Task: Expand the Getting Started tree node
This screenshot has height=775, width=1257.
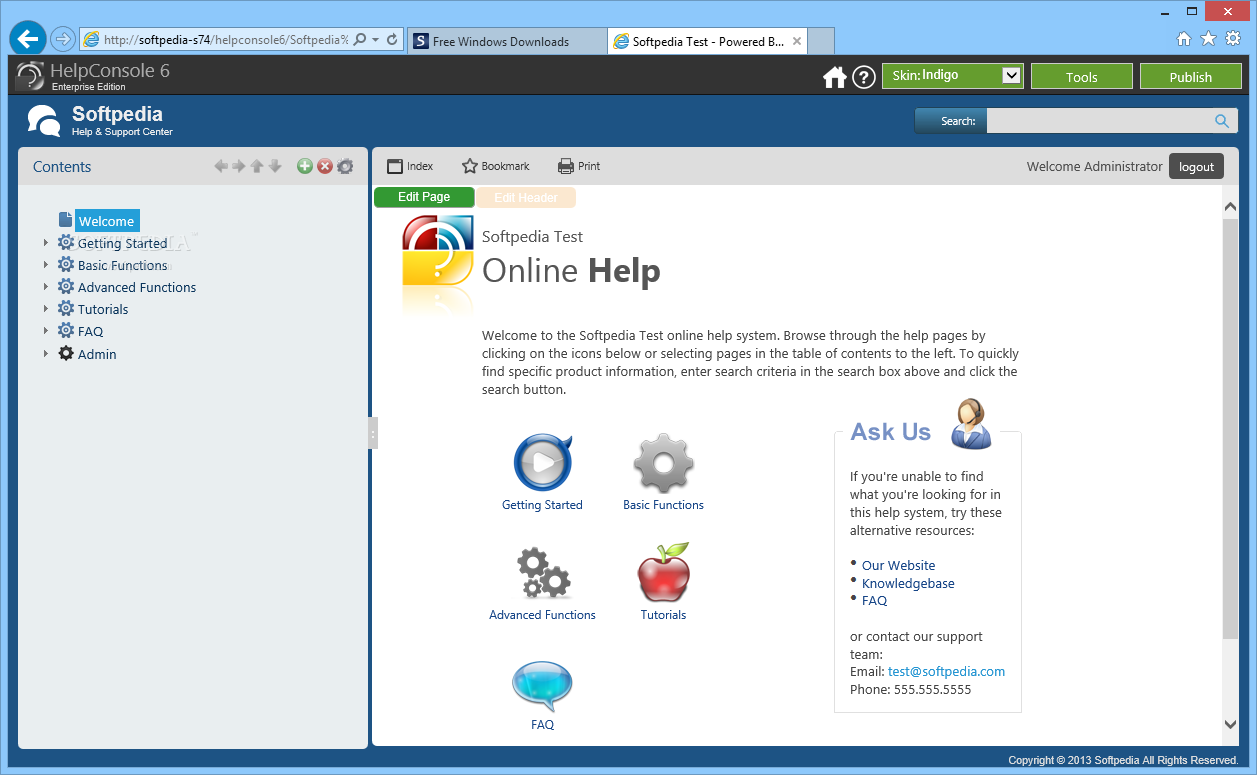Action: point(45,243)
